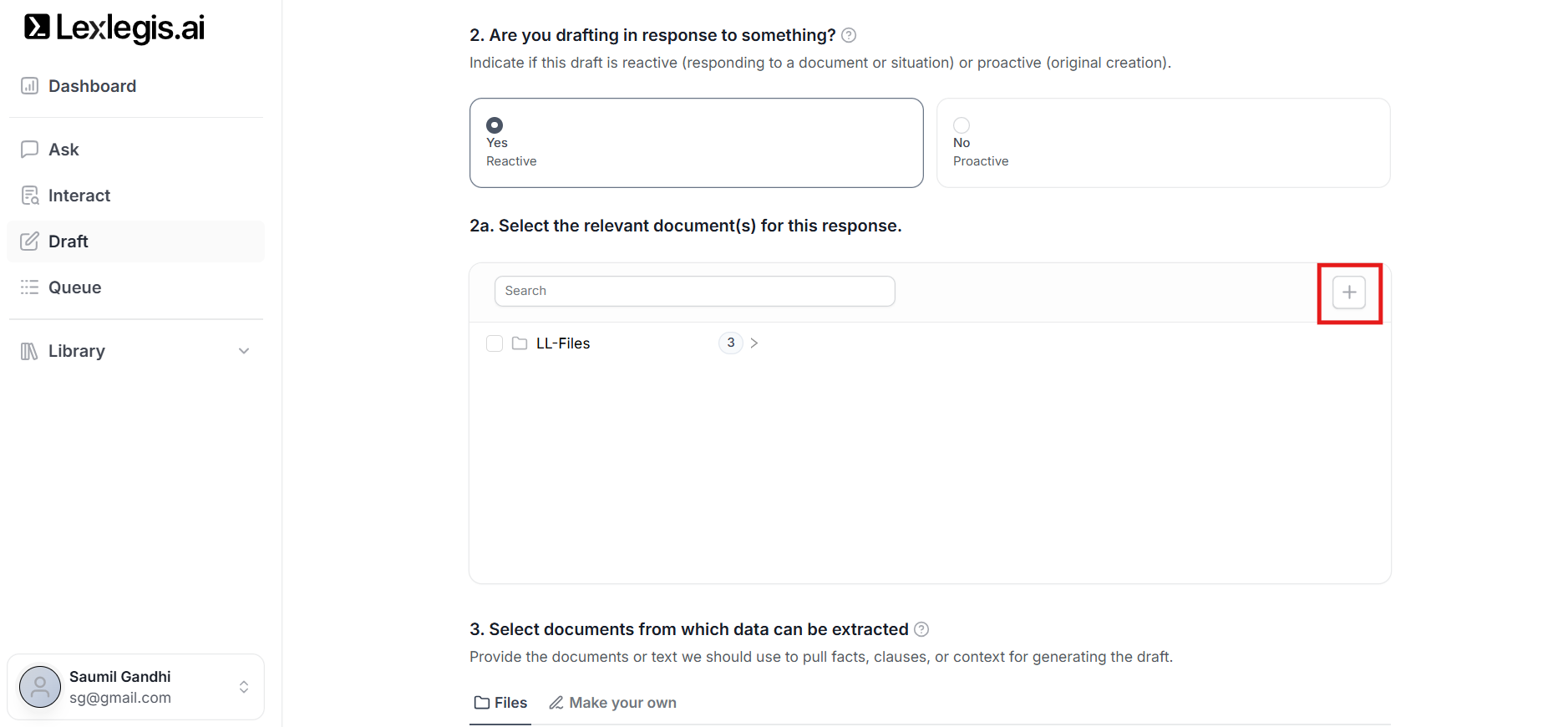
Task: Click Saumil Gandhi's profile avatar
Action: pos(40,687)
